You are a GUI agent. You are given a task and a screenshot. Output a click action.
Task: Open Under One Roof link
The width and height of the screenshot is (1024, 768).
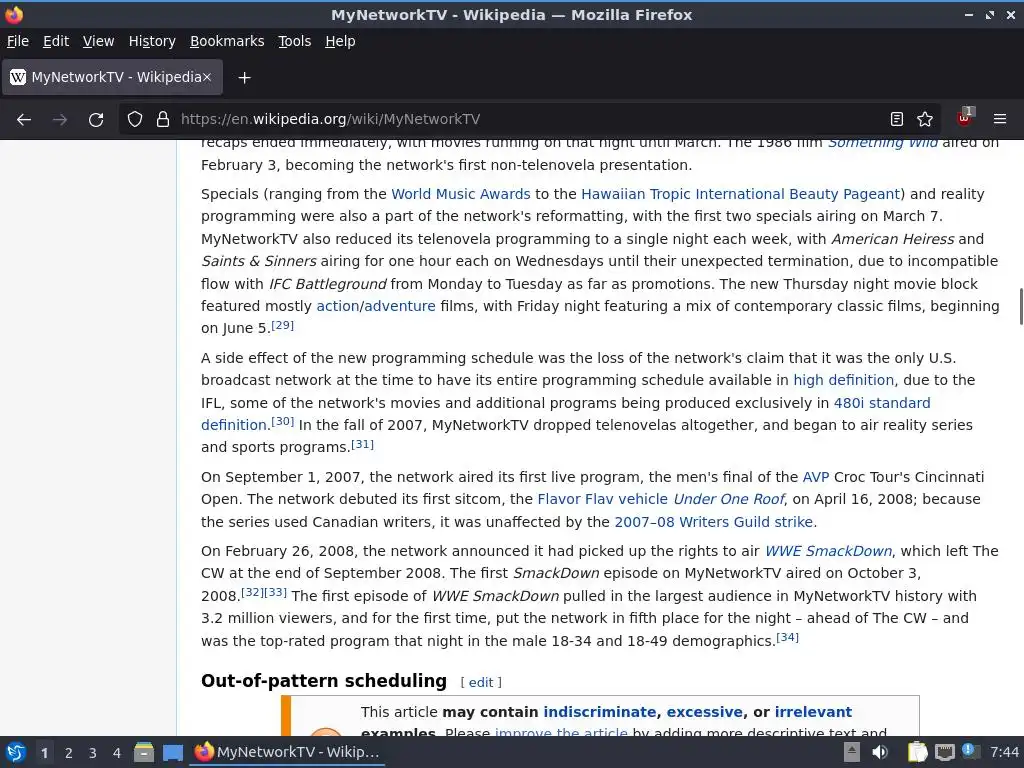click(x=728, y=500)
